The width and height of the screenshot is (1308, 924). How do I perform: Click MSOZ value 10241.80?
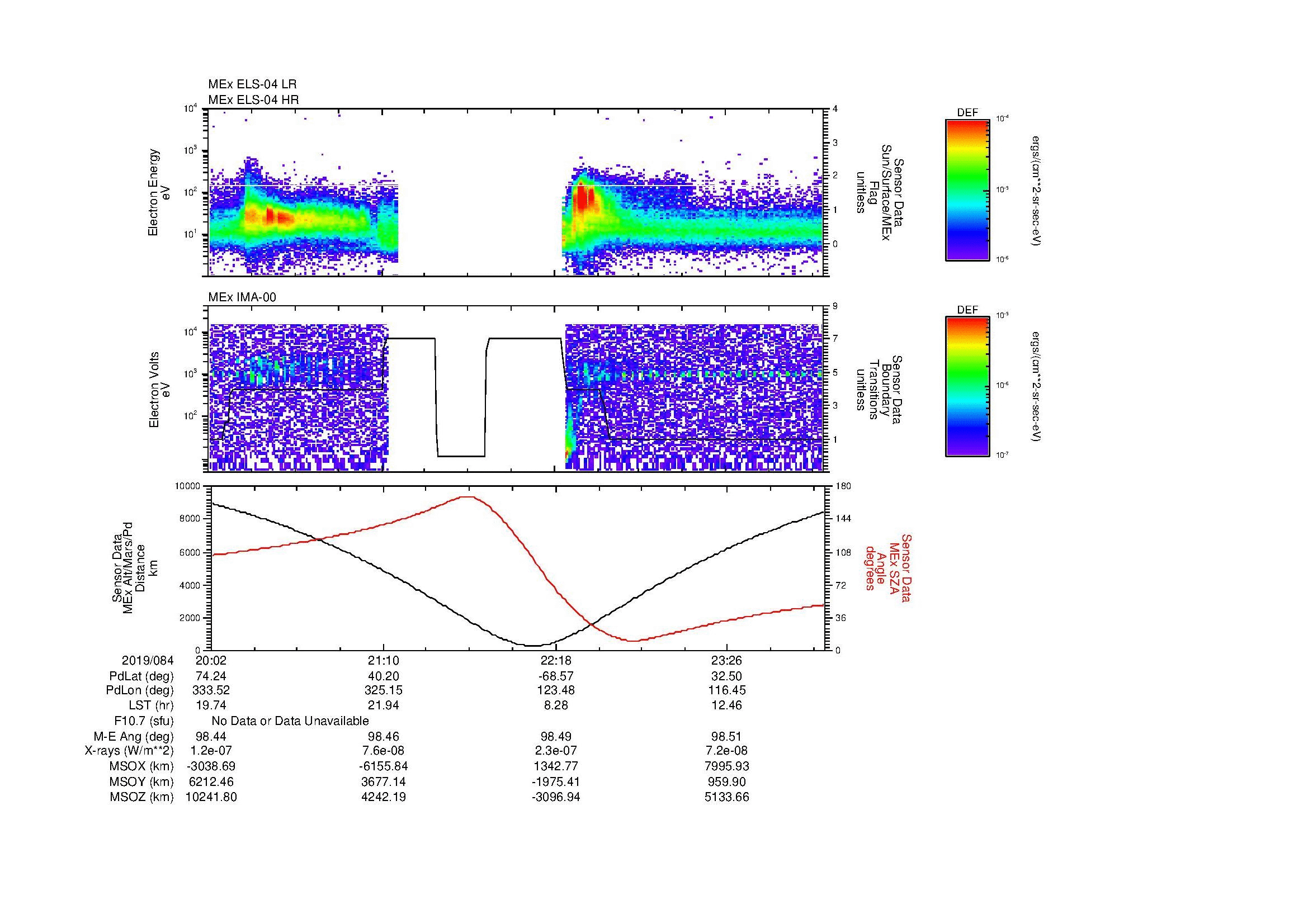point(211,797)
